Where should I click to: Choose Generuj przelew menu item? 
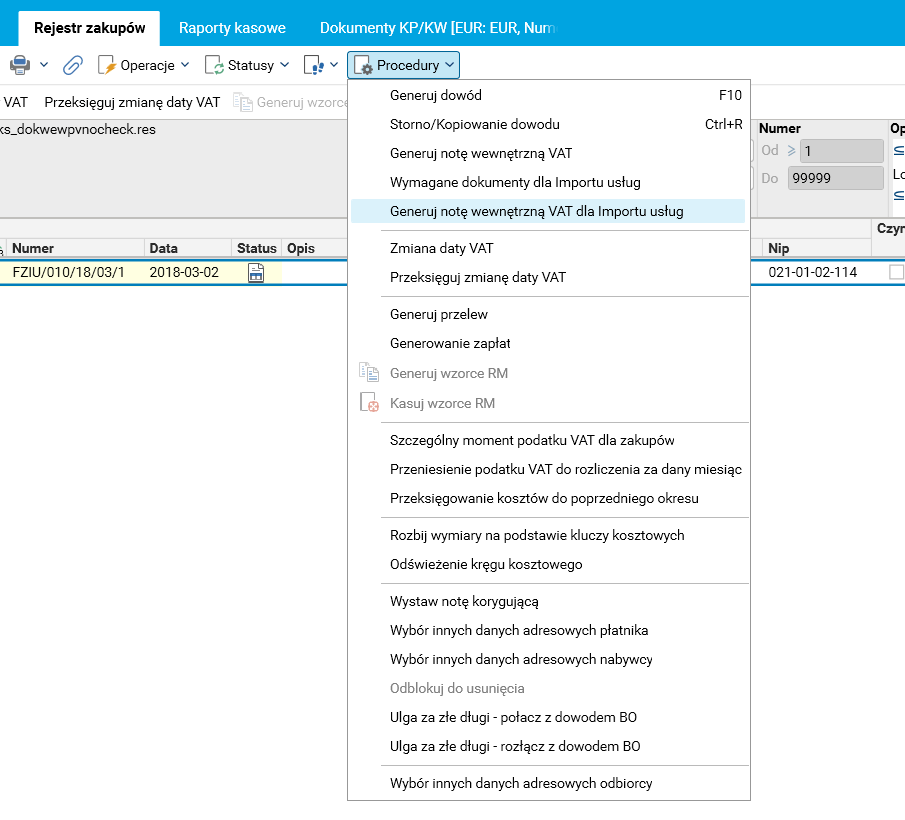(x=548, y=314)
